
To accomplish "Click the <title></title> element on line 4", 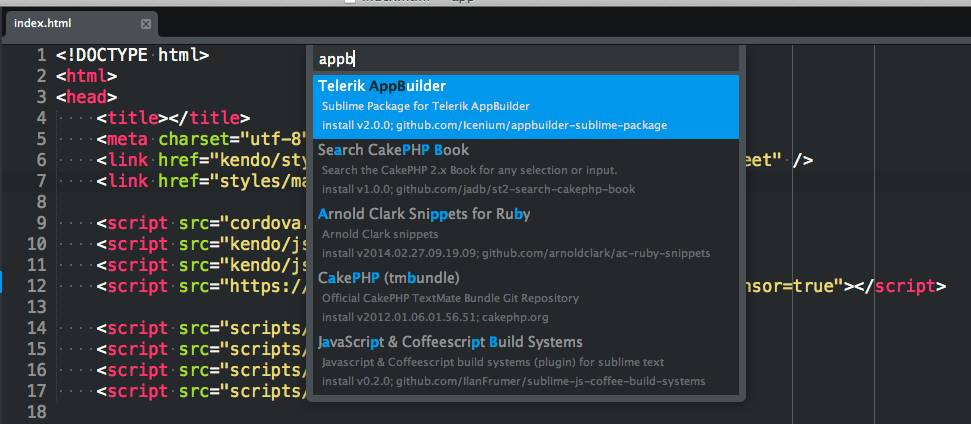I will point(173,118).
